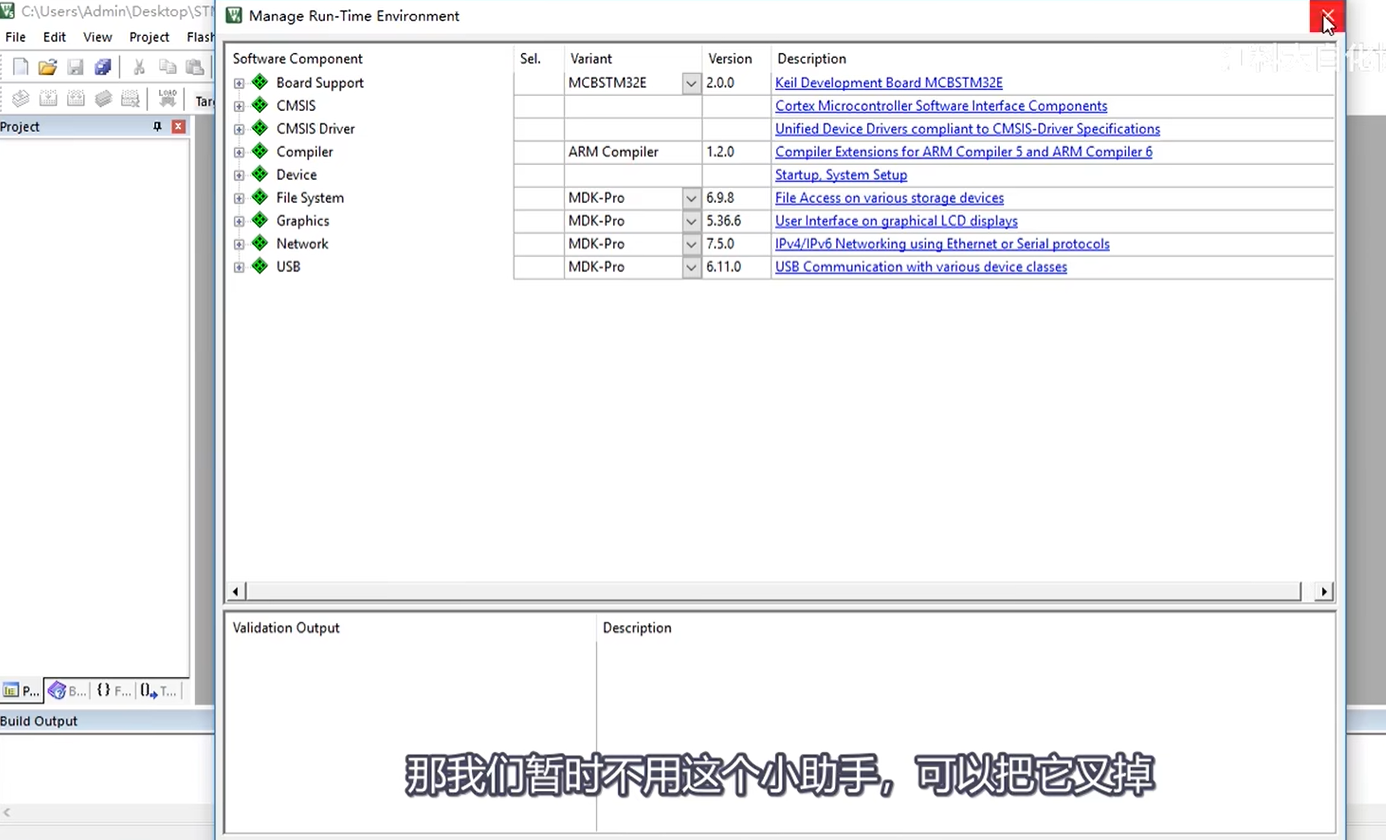Open the Startup, System Setup link
The image size is (1386, 840).
click(x=841, y=175)
